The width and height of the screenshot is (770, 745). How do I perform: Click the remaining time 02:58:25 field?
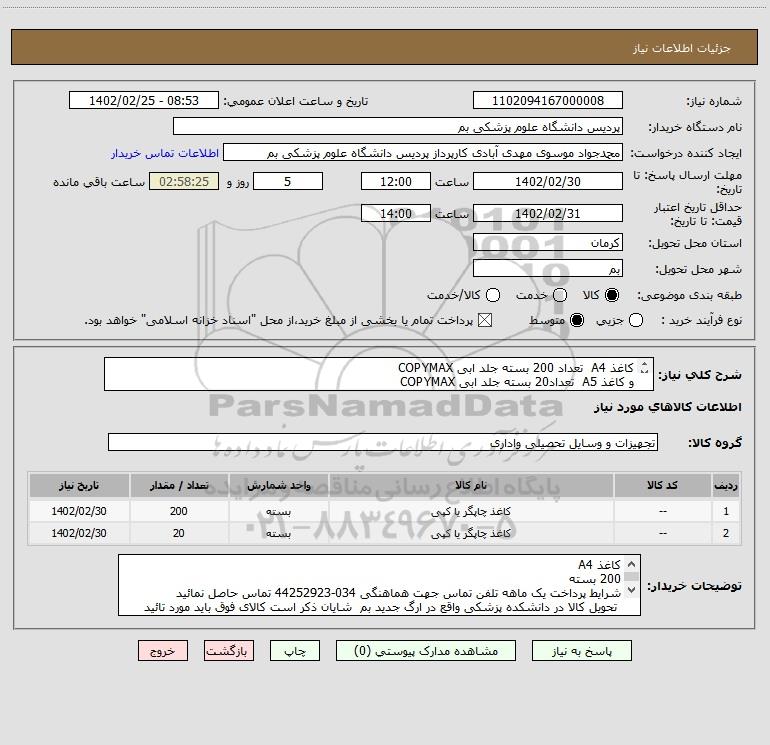184,181
